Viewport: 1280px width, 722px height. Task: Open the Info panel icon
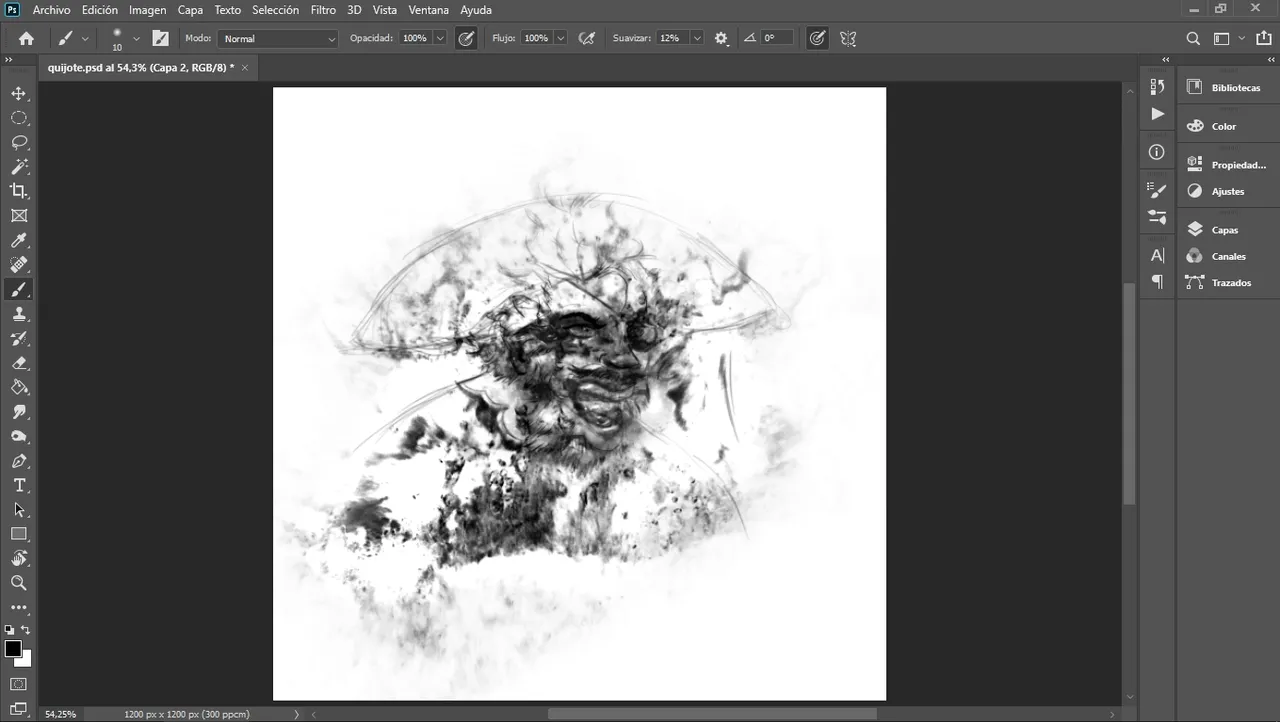(x=1157, y=152)
